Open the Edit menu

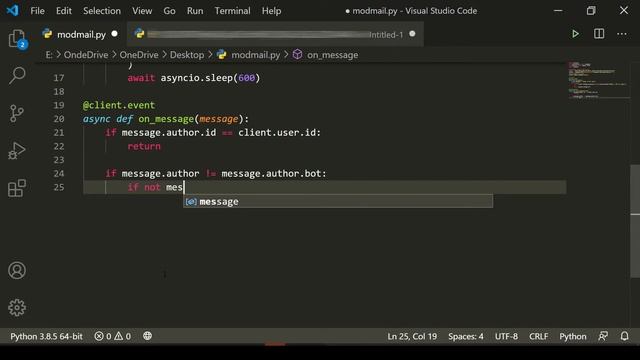pyautogui.click(x=64, y=11)
